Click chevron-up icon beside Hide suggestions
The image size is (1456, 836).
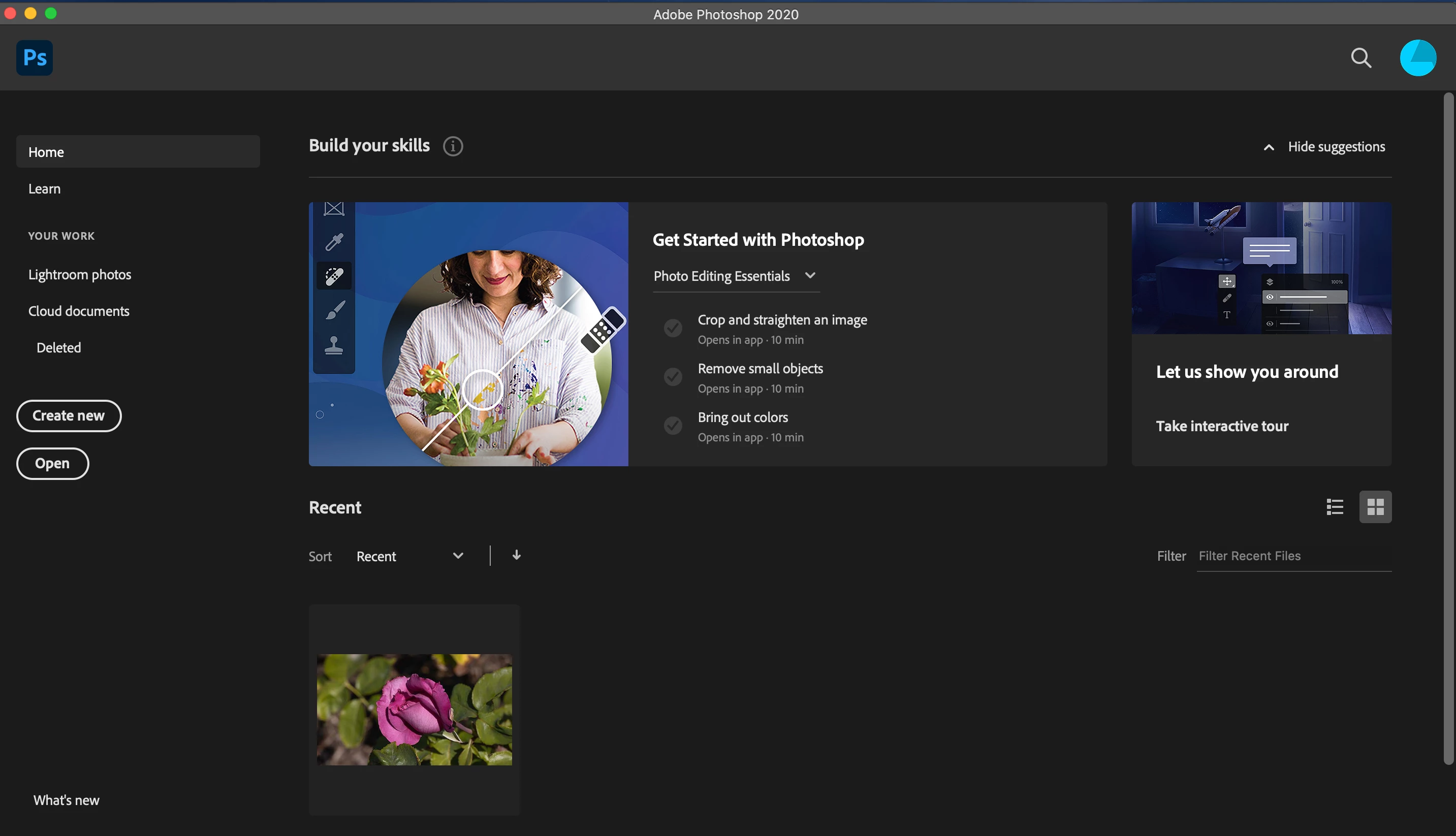[x=1269, y=148]
